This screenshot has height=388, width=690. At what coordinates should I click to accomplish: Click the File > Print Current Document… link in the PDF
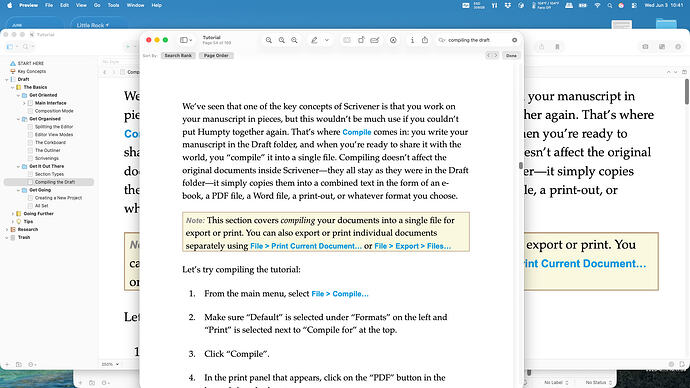pyautogui.click(x=306, y=246)
